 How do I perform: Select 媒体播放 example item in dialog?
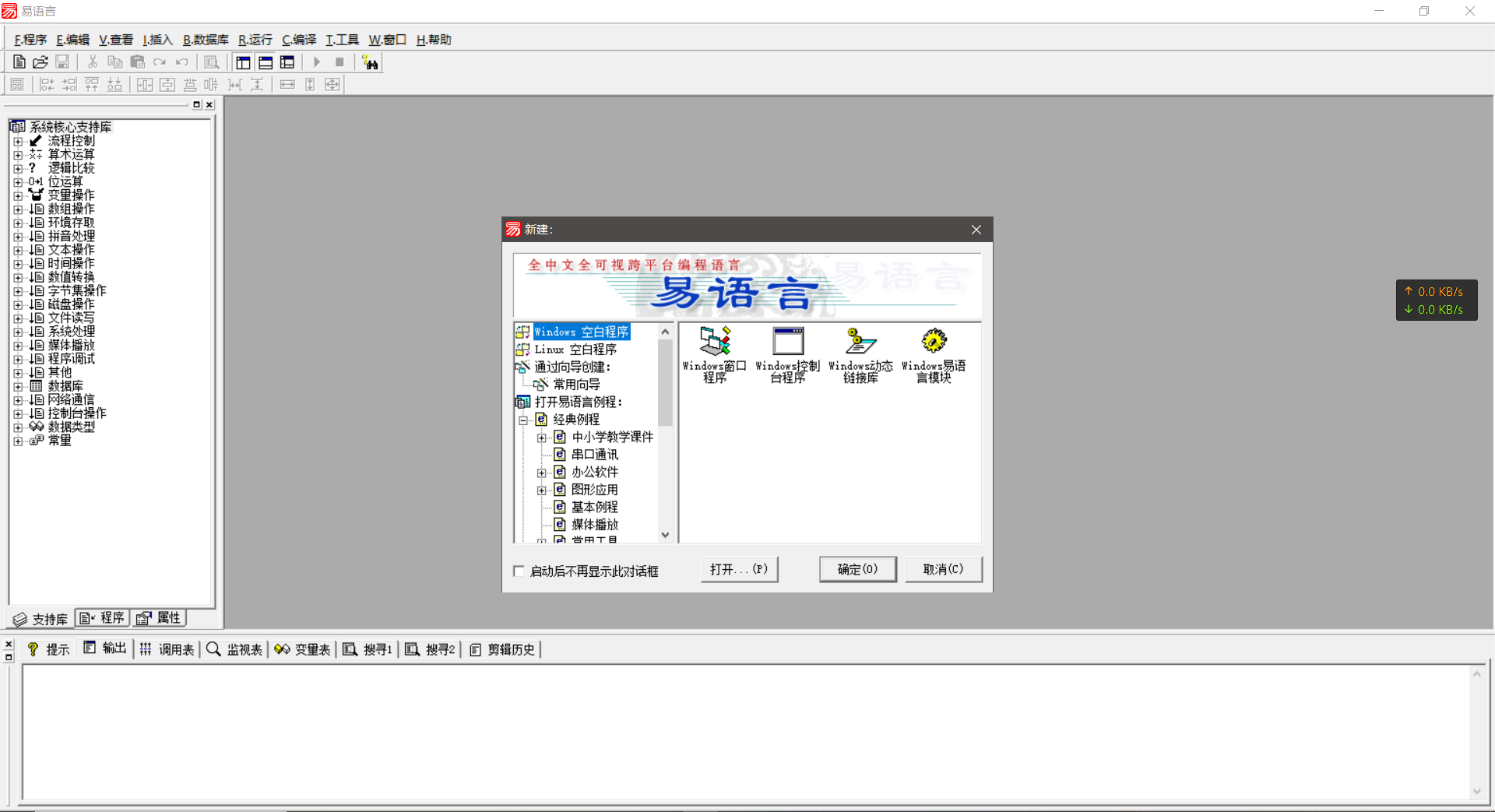pyautogui.click(x=595, y=525)
